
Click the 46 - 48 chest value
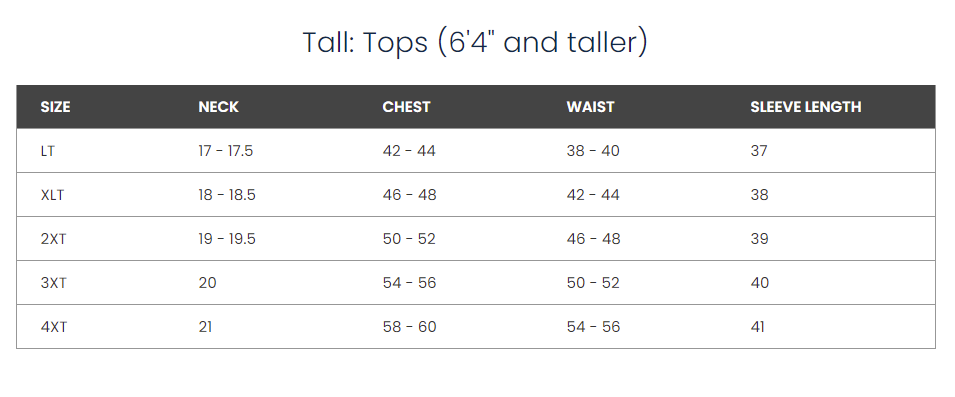tap(409, 195)
